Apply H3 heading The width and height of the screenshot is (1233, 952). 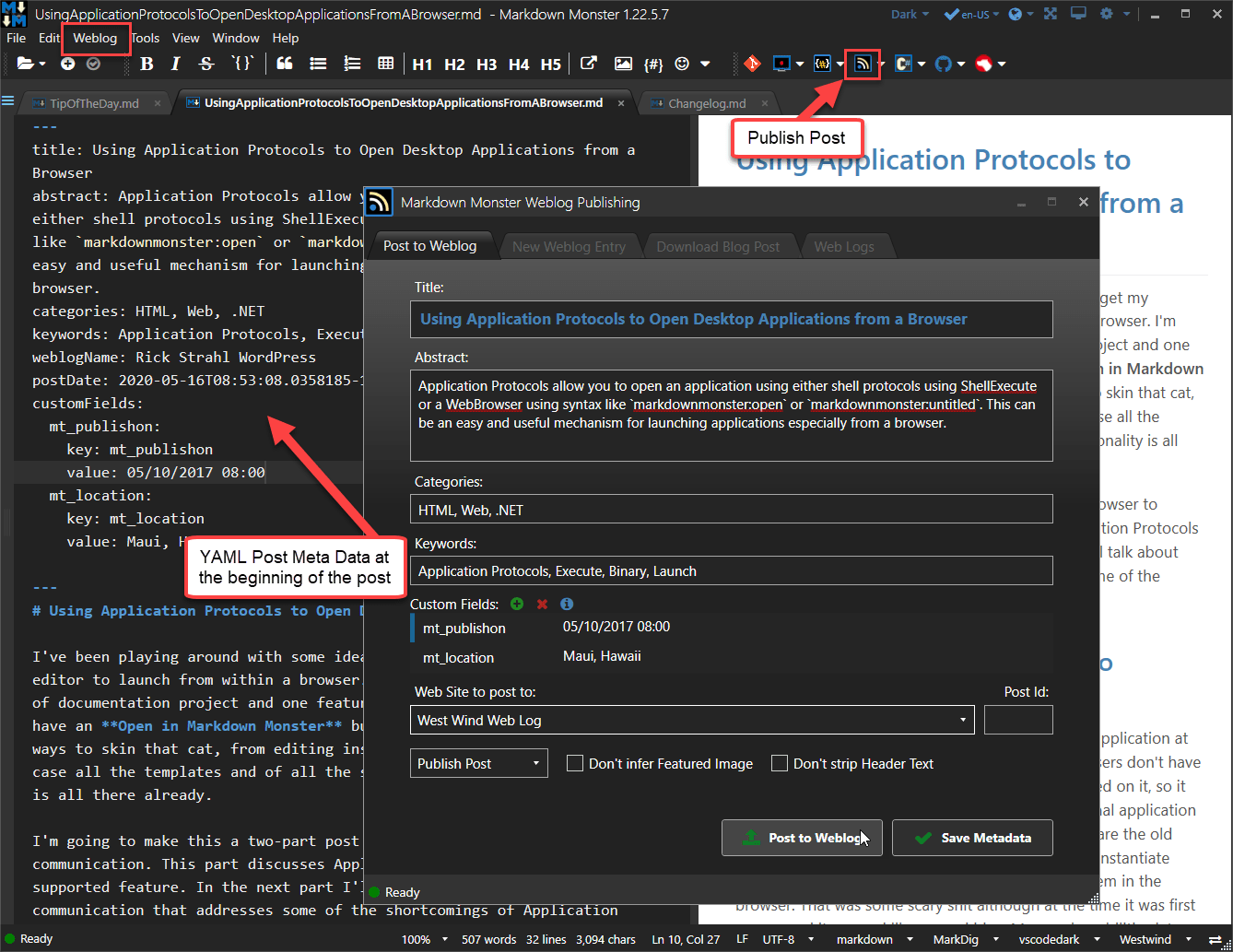tap(487, 64)
